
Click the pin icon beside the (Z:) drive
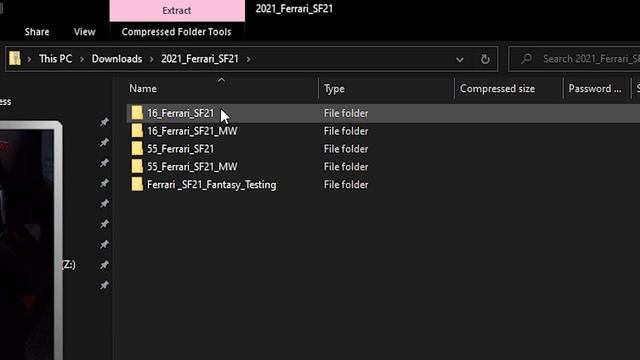[104, 264]
